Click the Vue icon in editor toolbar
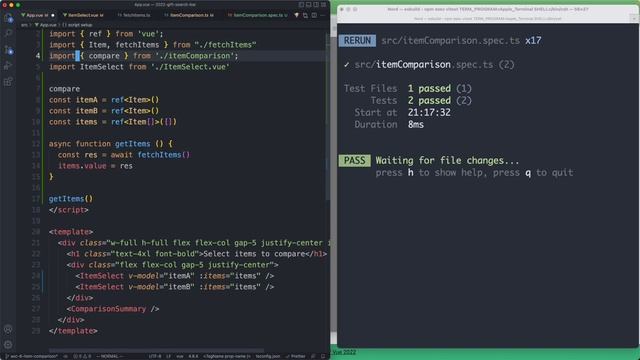Image resolution: width=640 pixels, height=360 pixels. pyautogui.click(x=296, y=15)
